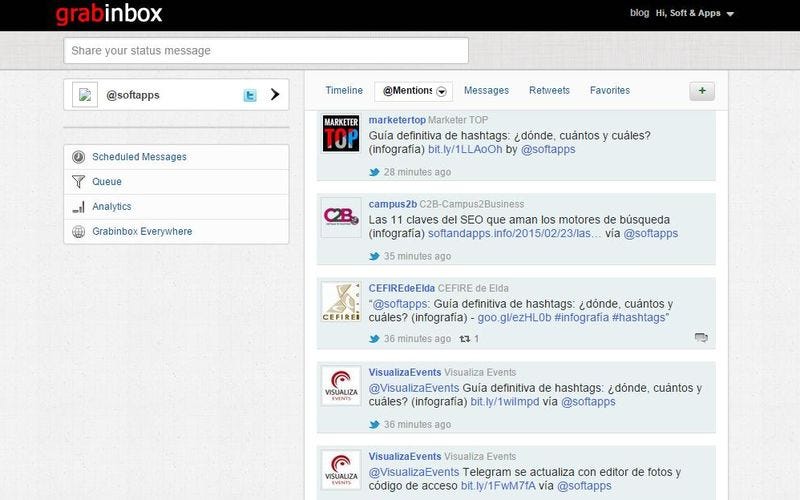Viewport: 800px width, 500px height.
Task: Open conversation icon on CEFIREdeElda tweet
Action: tap(701, 337)
